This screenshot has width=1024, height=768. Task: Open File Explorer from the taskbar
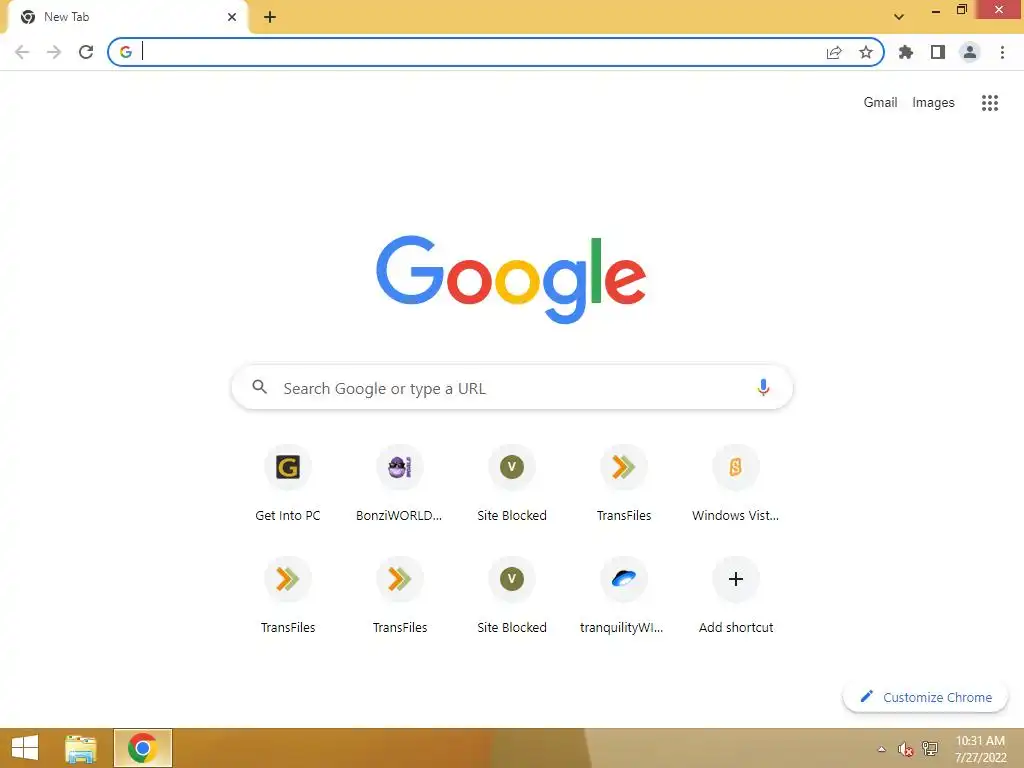click(81, 748)
